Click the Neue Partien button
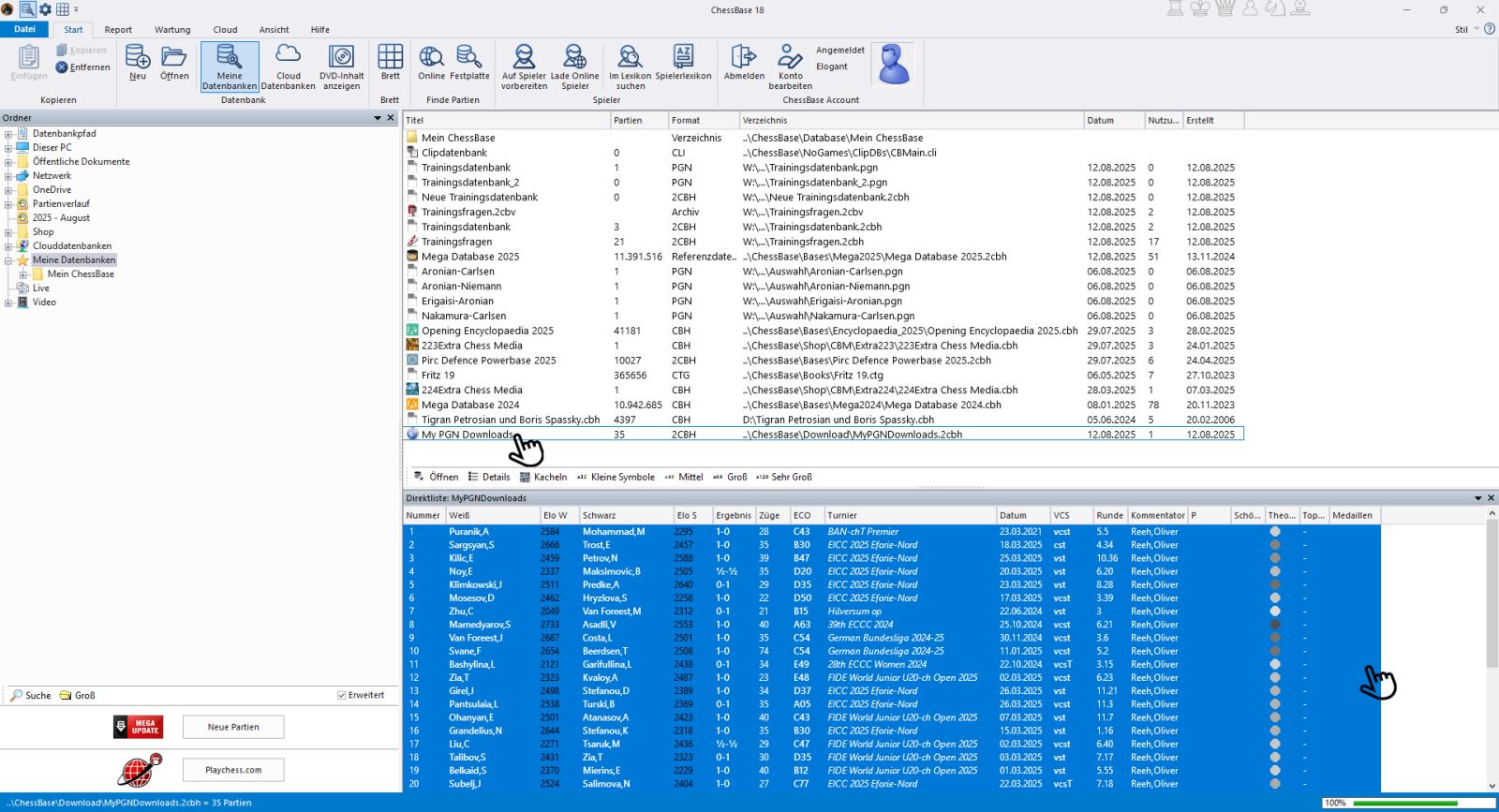The width and height of the screenshot is (1499, 812). (233, 727)
